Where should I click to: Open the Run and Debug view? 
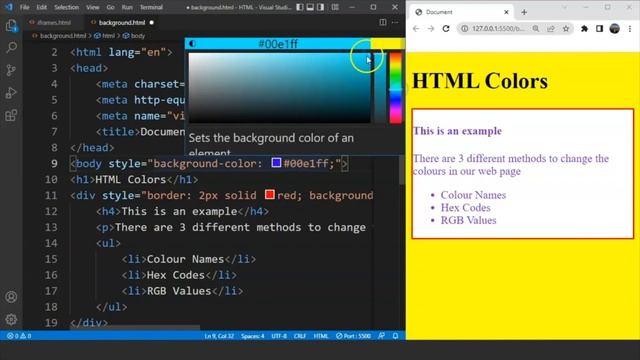click(x=11, y=93)
